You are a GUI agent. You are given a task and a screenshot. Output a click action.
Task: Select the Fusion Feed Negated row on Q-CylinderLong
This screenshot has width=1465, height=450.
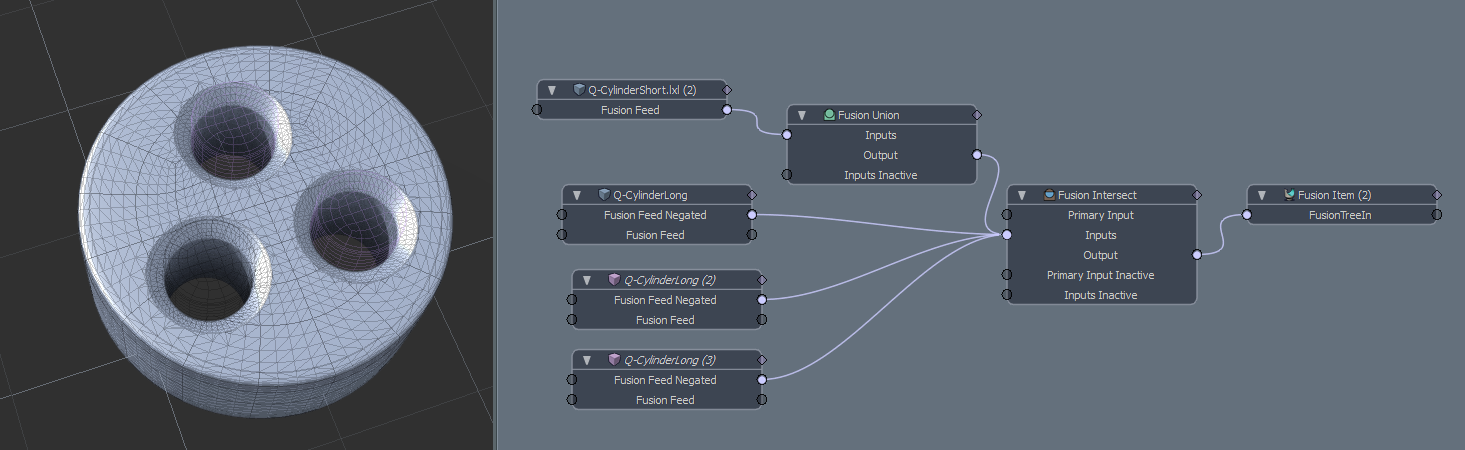click(655, 215)
